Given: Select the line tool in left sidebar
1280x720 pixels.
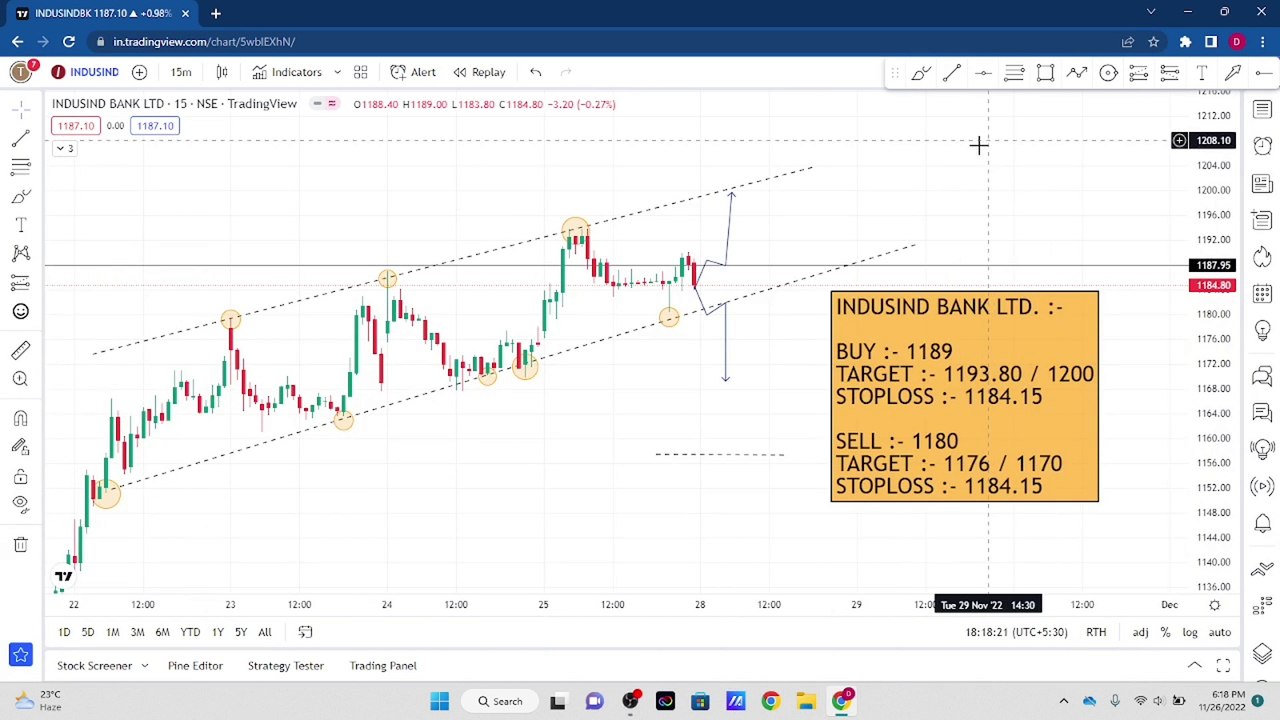Looking at the screenshot, I should [20, 138].
